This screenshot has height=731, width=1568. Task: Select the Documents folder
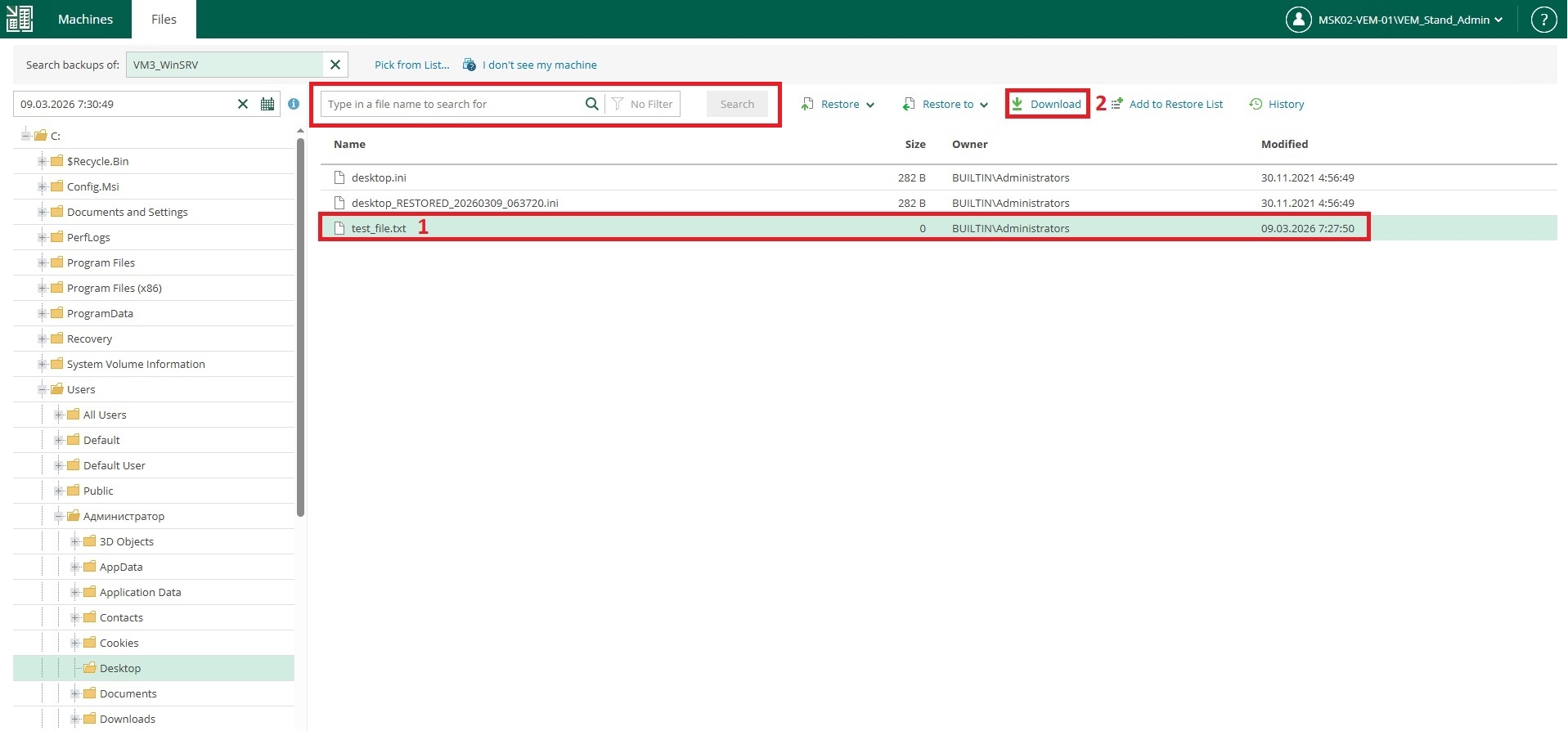tap(128, 693)
